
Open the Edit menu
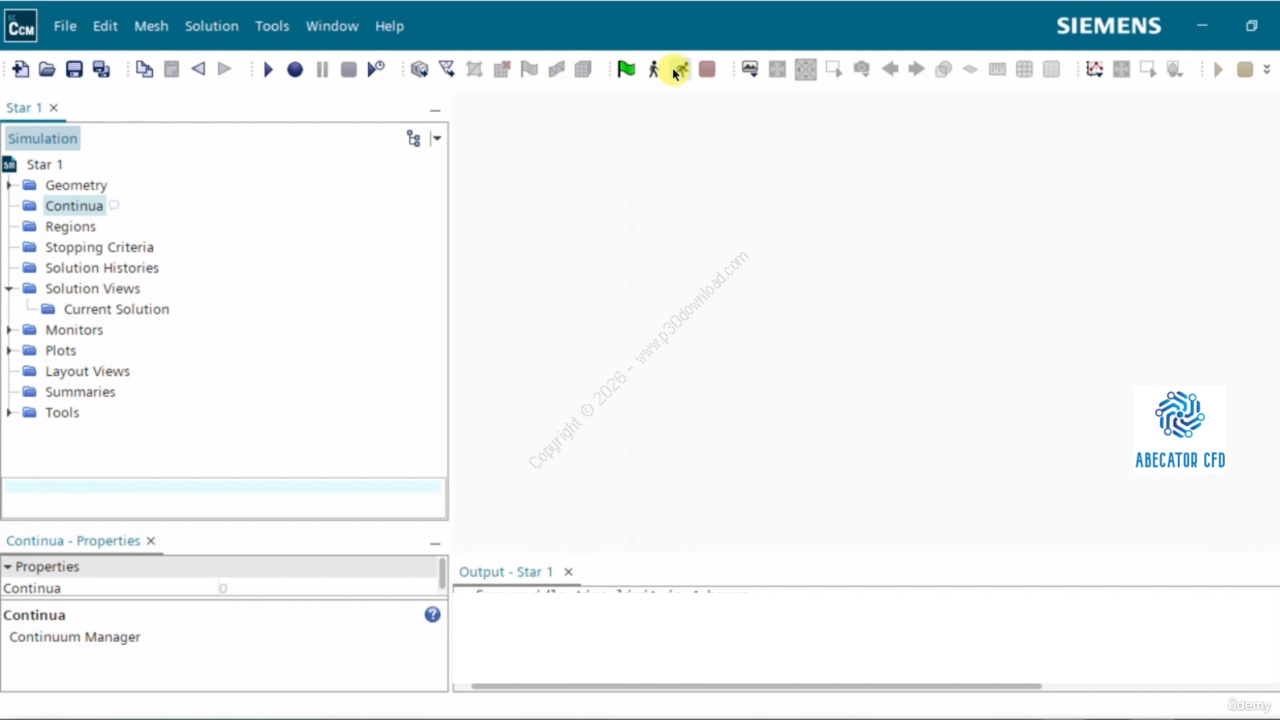tap(105, 26)
